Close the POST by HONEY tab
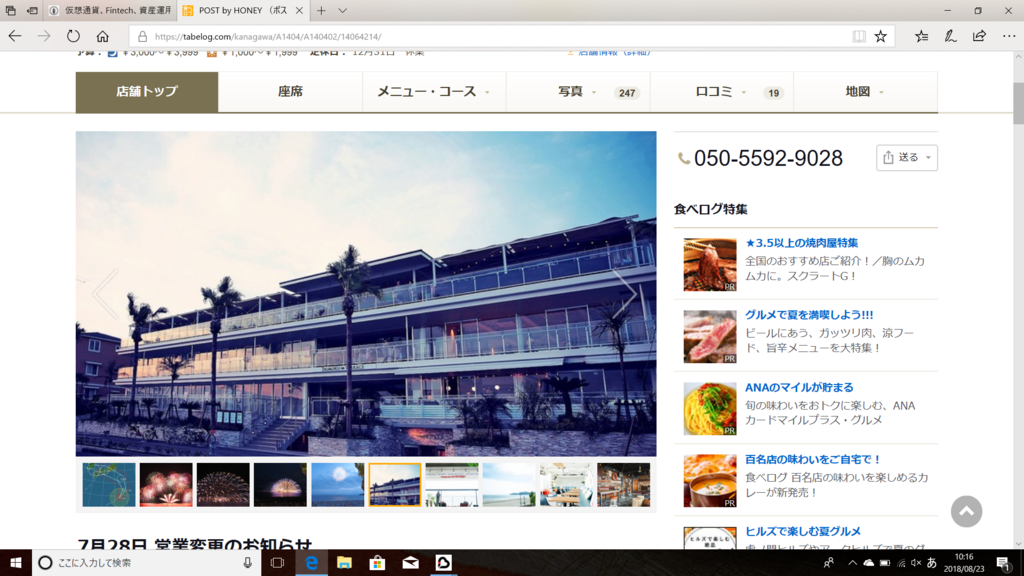This screenshot has width=1024, height=576. 299,10
